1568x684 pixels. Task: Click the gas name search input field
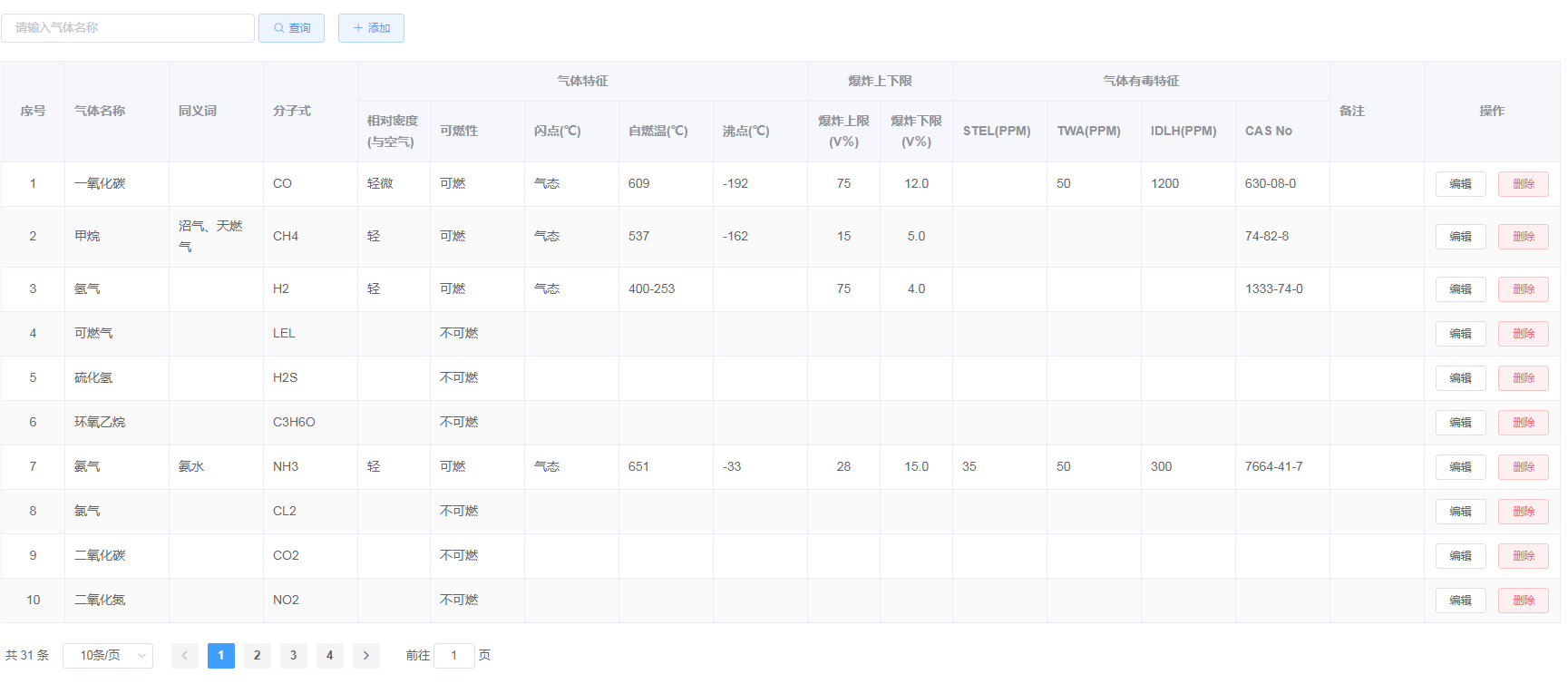[x=128, y=28]
